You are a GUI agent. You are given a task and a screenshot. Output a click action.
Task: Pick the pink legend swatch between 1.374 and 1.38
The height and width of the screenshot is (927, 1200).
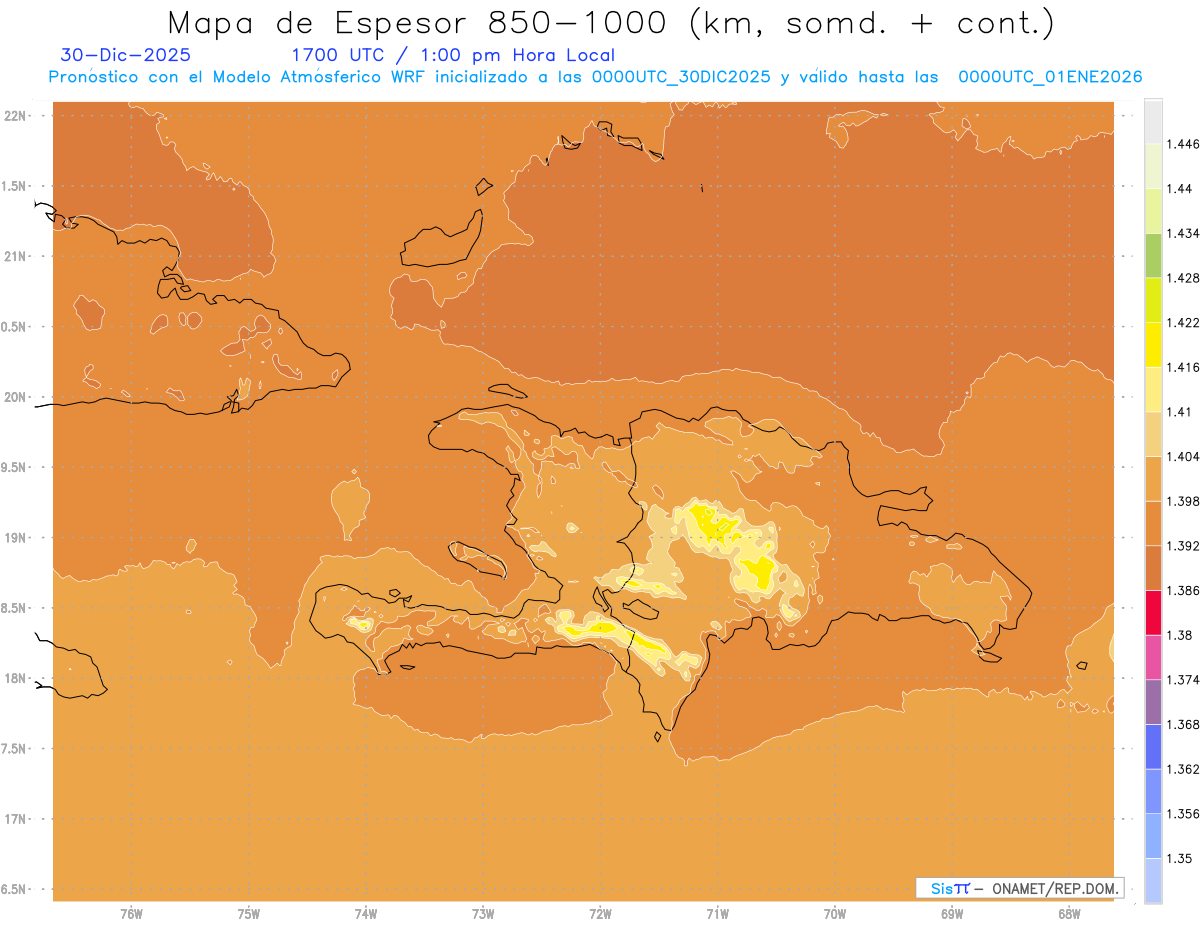(1153, 657)
